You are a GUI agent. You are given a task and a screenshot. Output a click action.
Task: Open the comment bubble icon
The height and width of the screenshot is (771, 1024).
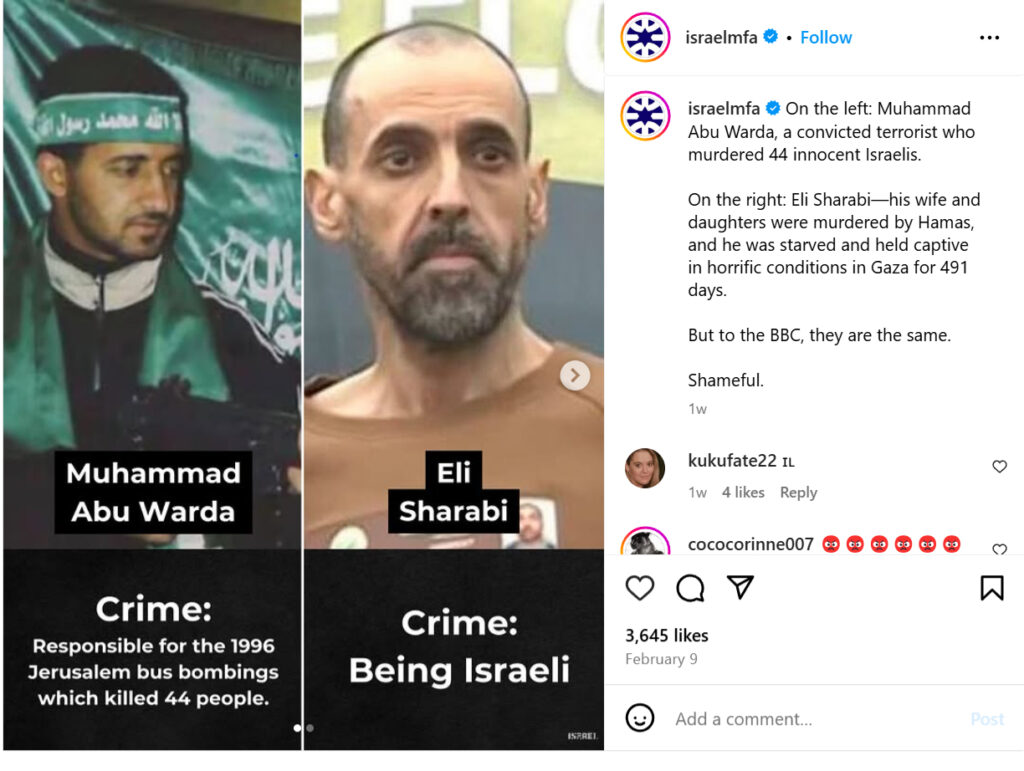coord(690,588)
